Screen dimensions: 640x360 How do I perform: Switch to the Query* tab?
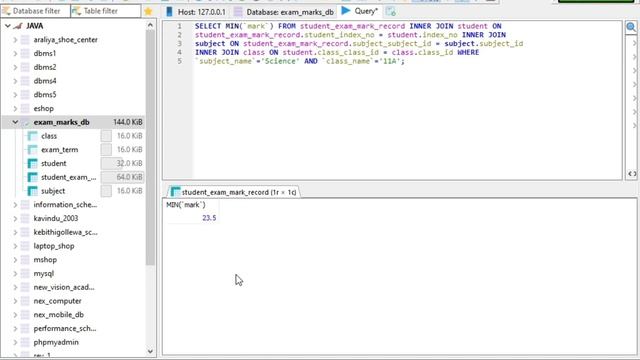pyautogui.click(x=360, y=11)
